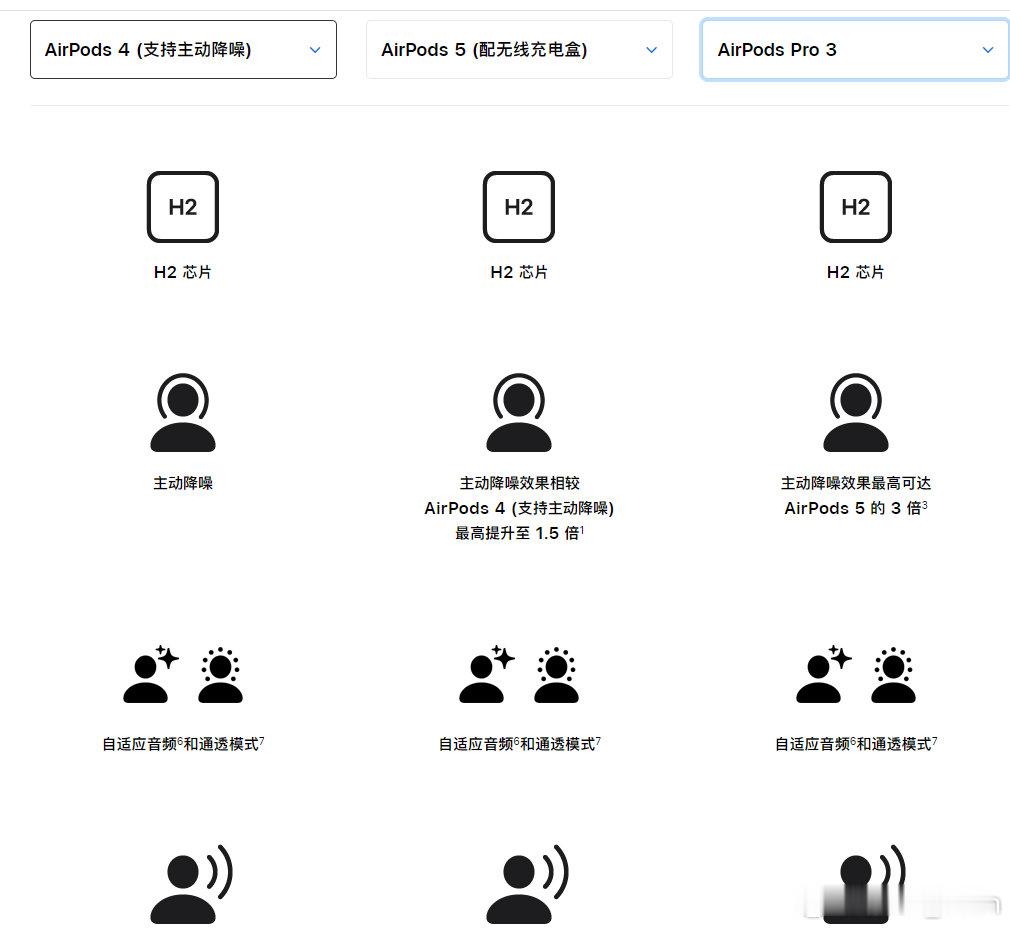Click the H2 chip icon under AirPods Pro 3
Image resolution: width=1010 pixels, height=928 pixels.
click(855, 207)
